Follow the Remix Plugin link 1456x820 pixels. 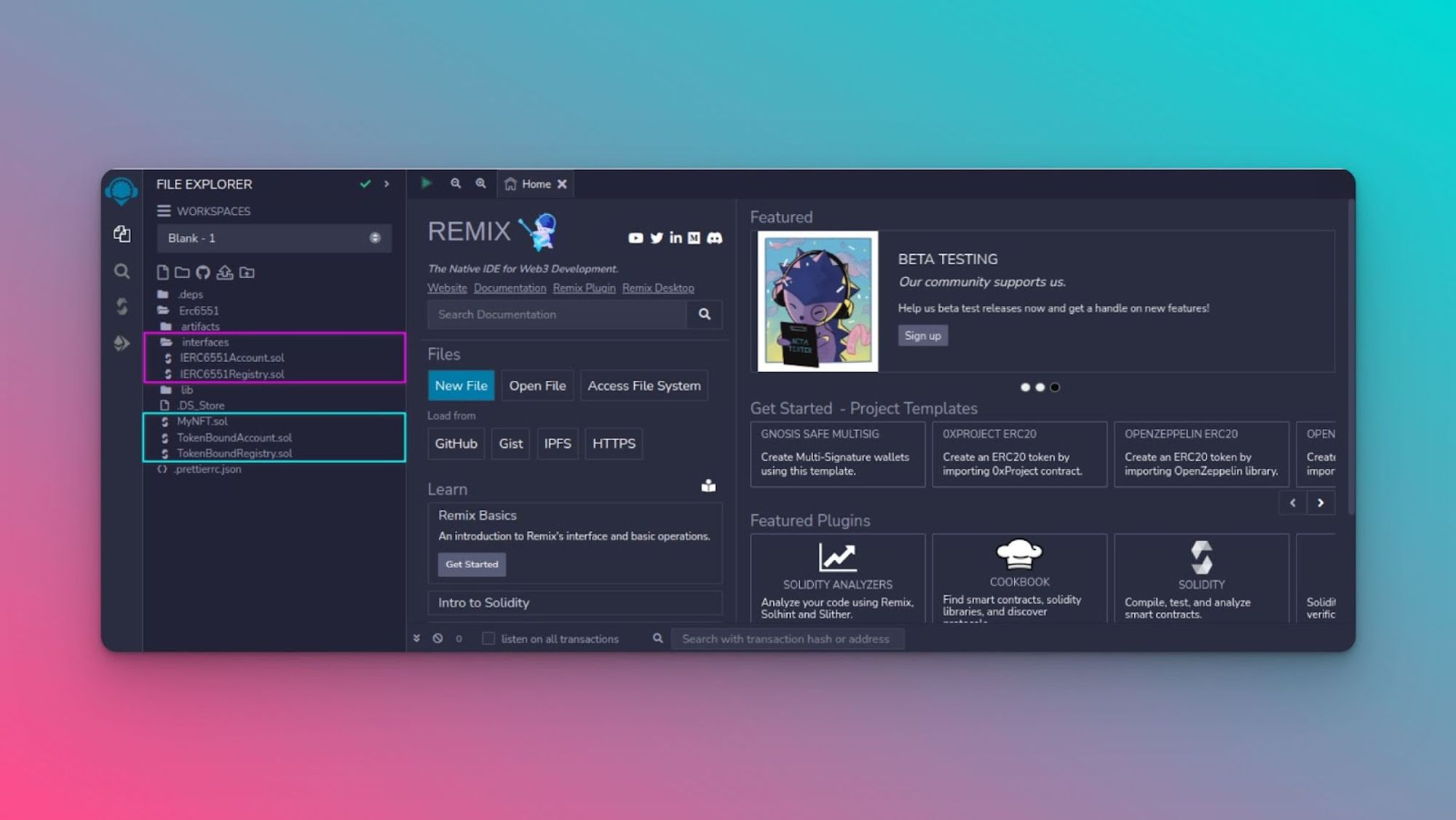pos(584,288)
